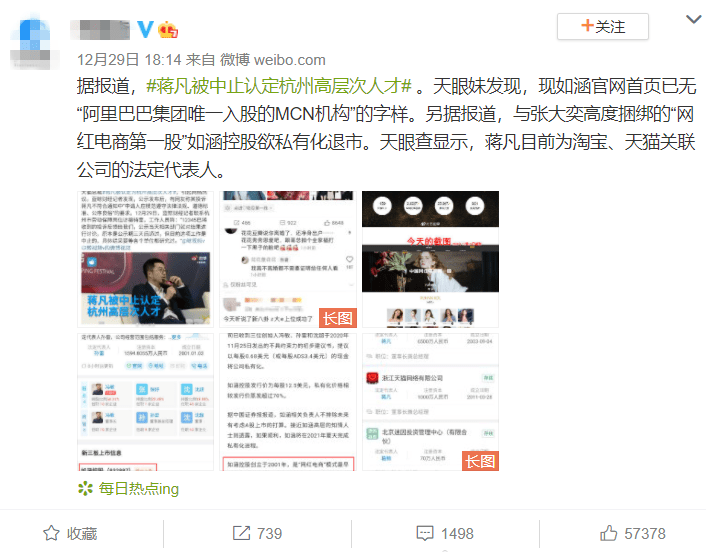
Task: Open the 今天的截图 website thumbnail
Action: 430,259
